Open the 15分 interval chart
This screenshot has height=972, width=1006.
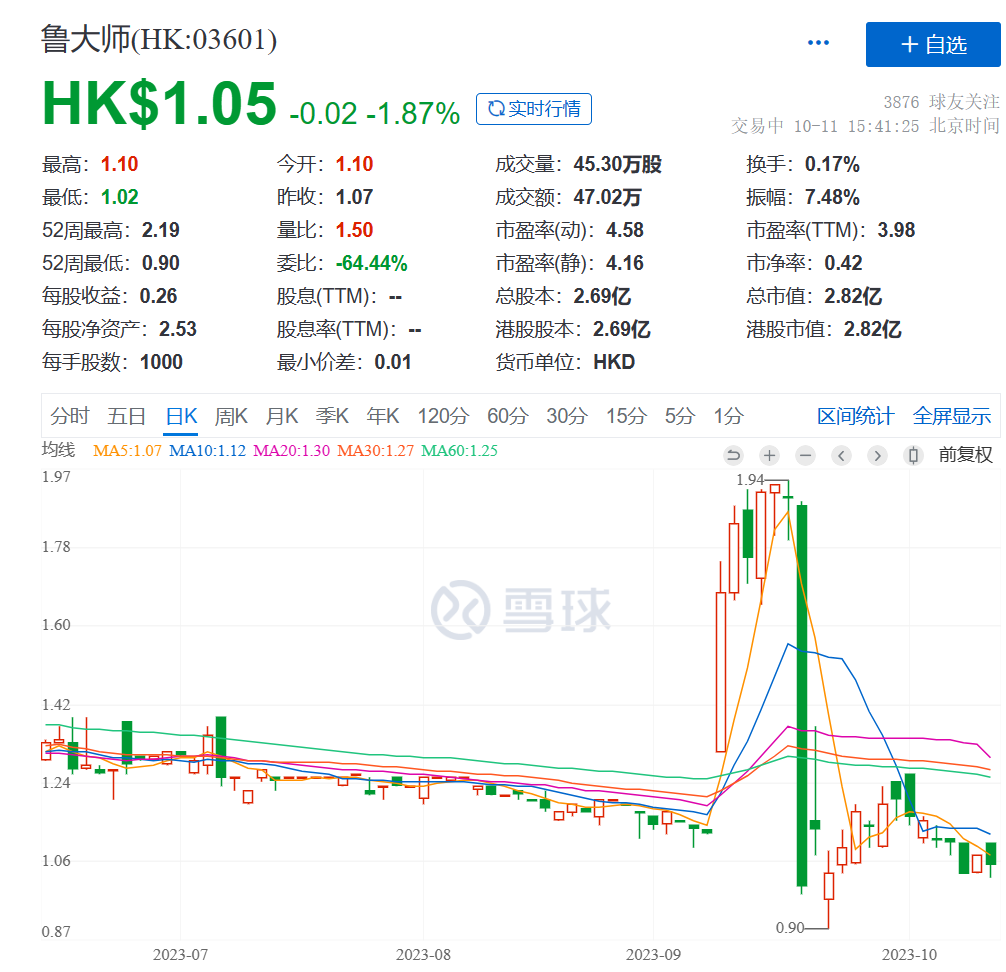coord(627,416)
